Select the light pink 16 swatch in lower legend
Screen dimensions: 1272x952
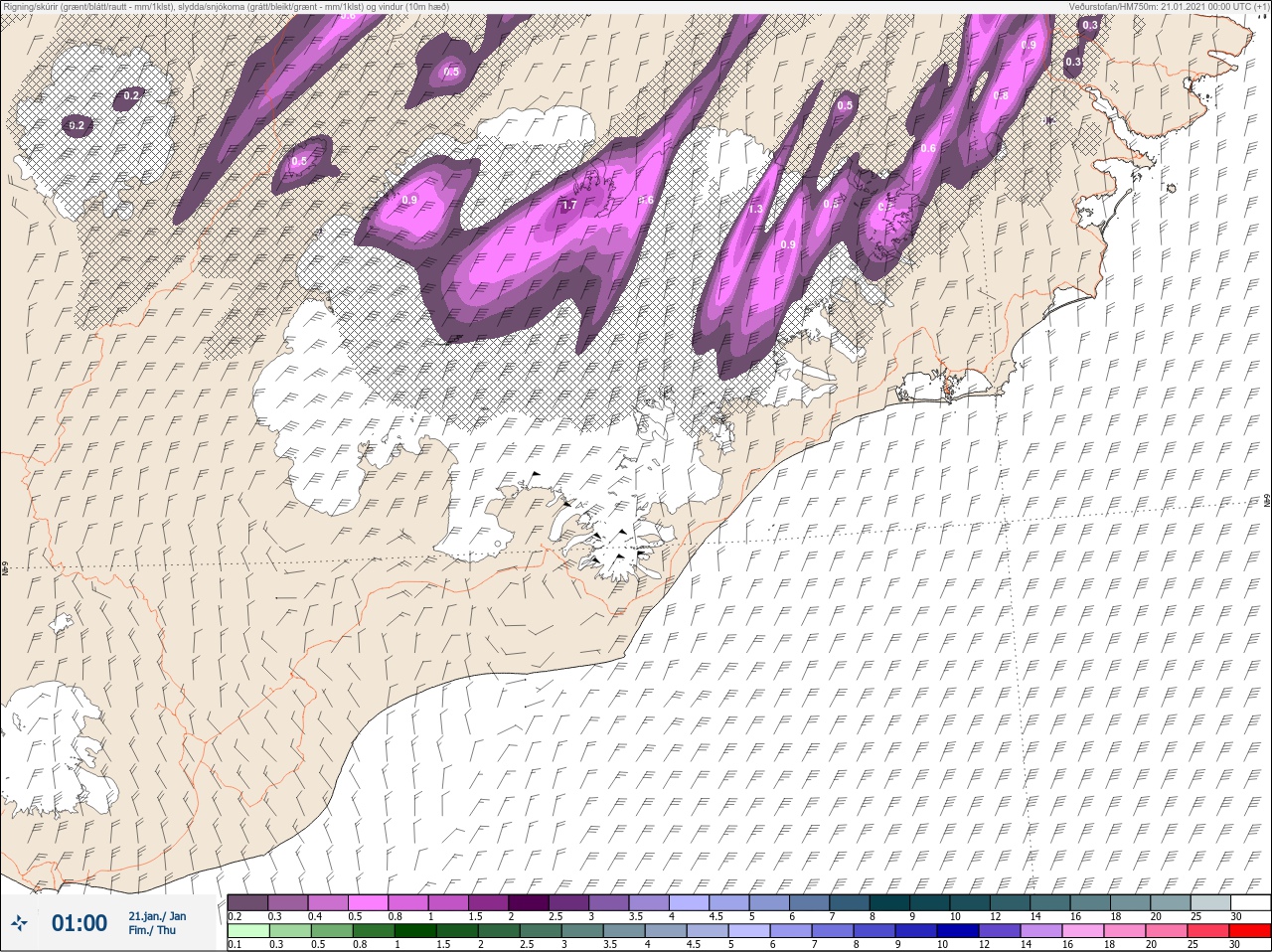[x=1083, y=930]
